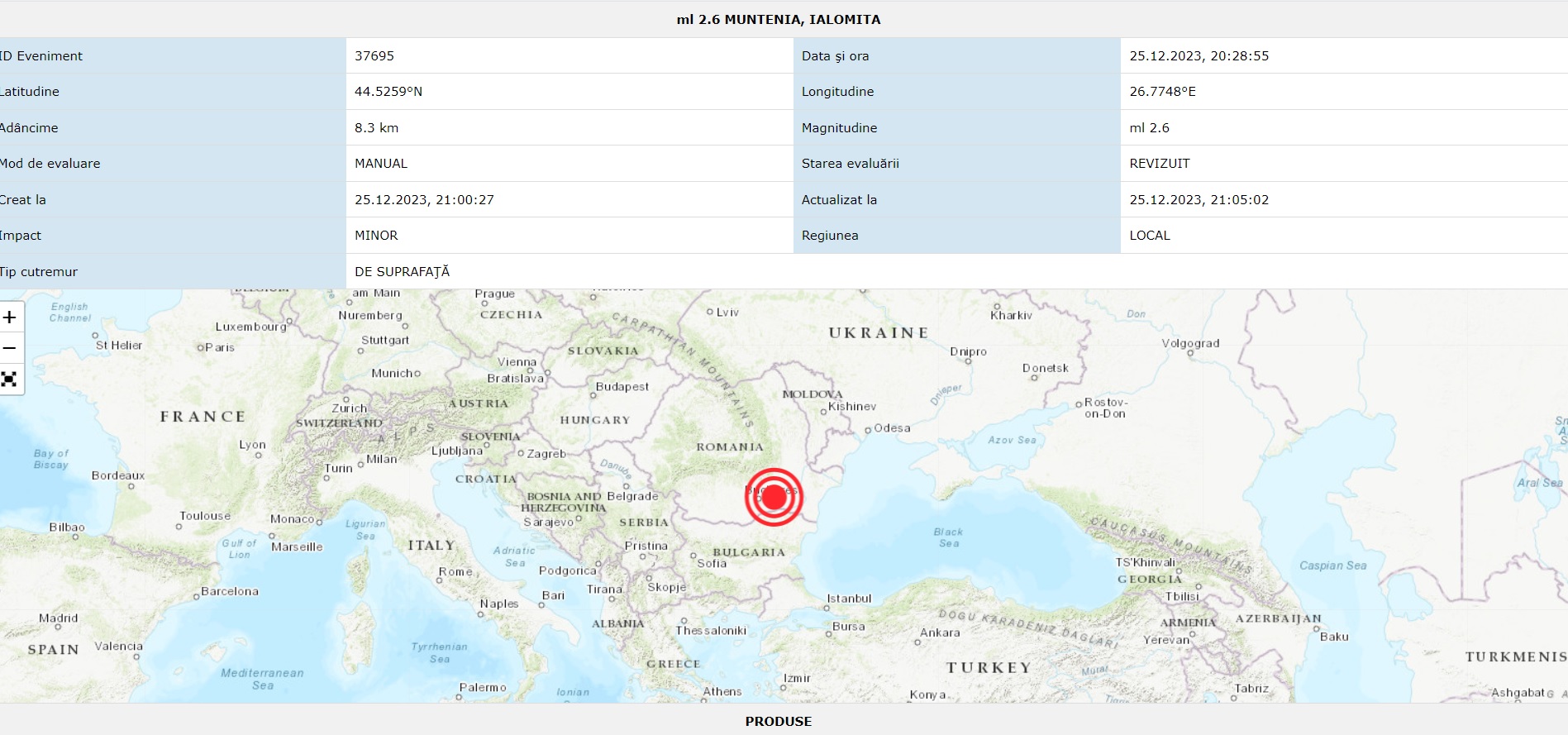
Task: Zoom in on the map
Action: (x=10, y=317)
